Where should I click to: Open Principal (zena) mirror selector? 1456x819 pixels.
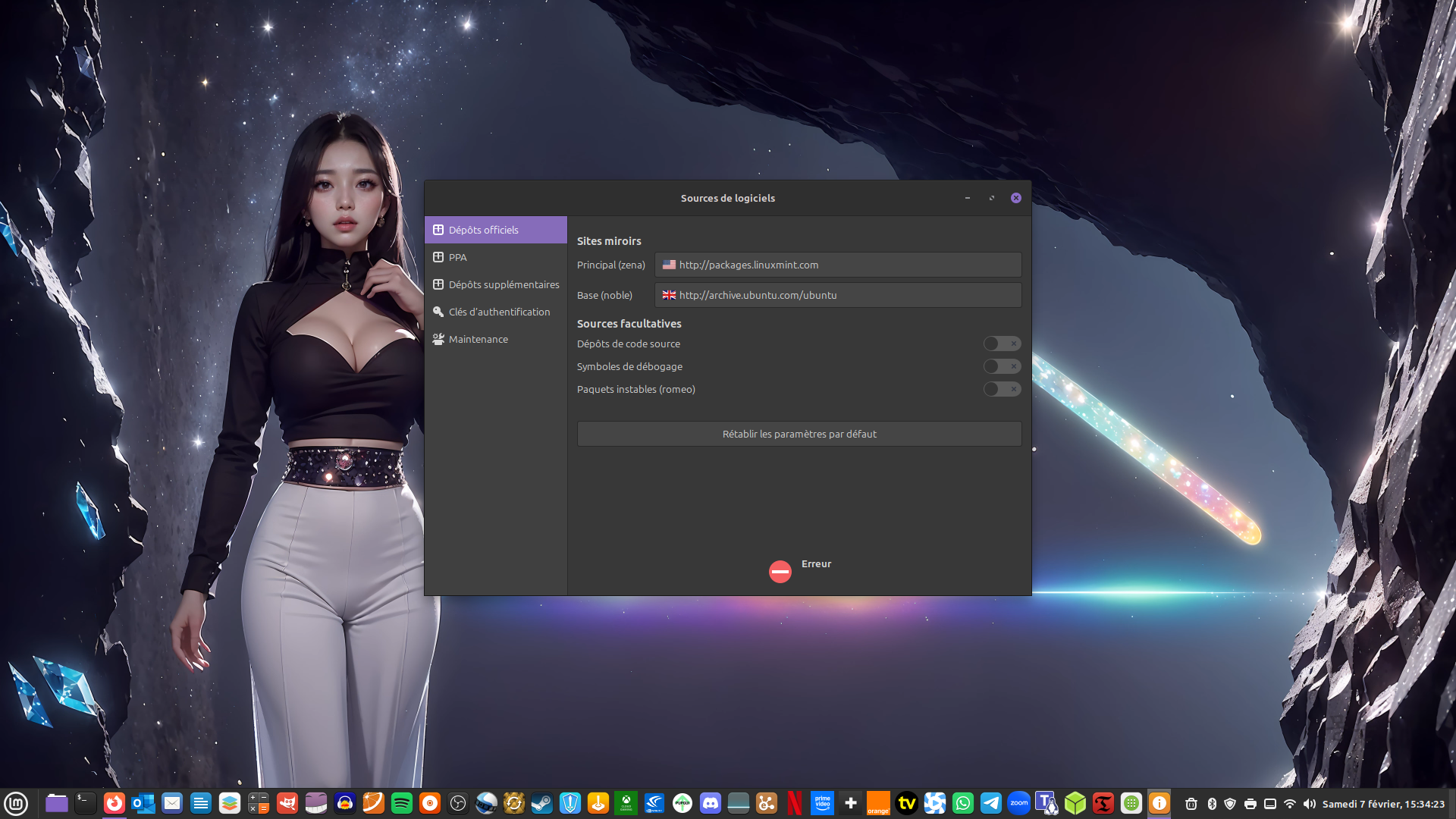pyautogui.click(x=837, y=265)
